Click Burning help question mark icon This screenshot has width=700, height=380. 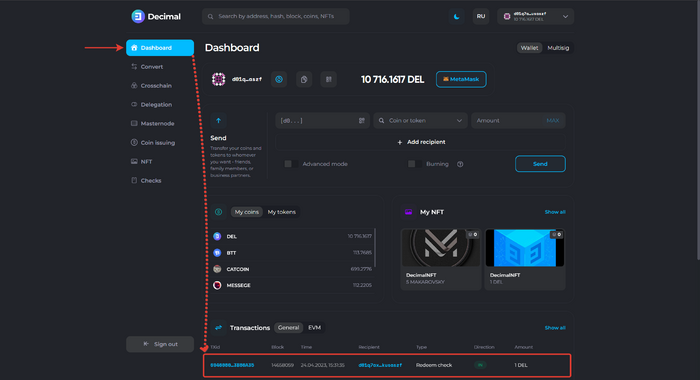[x=460, y=164]
